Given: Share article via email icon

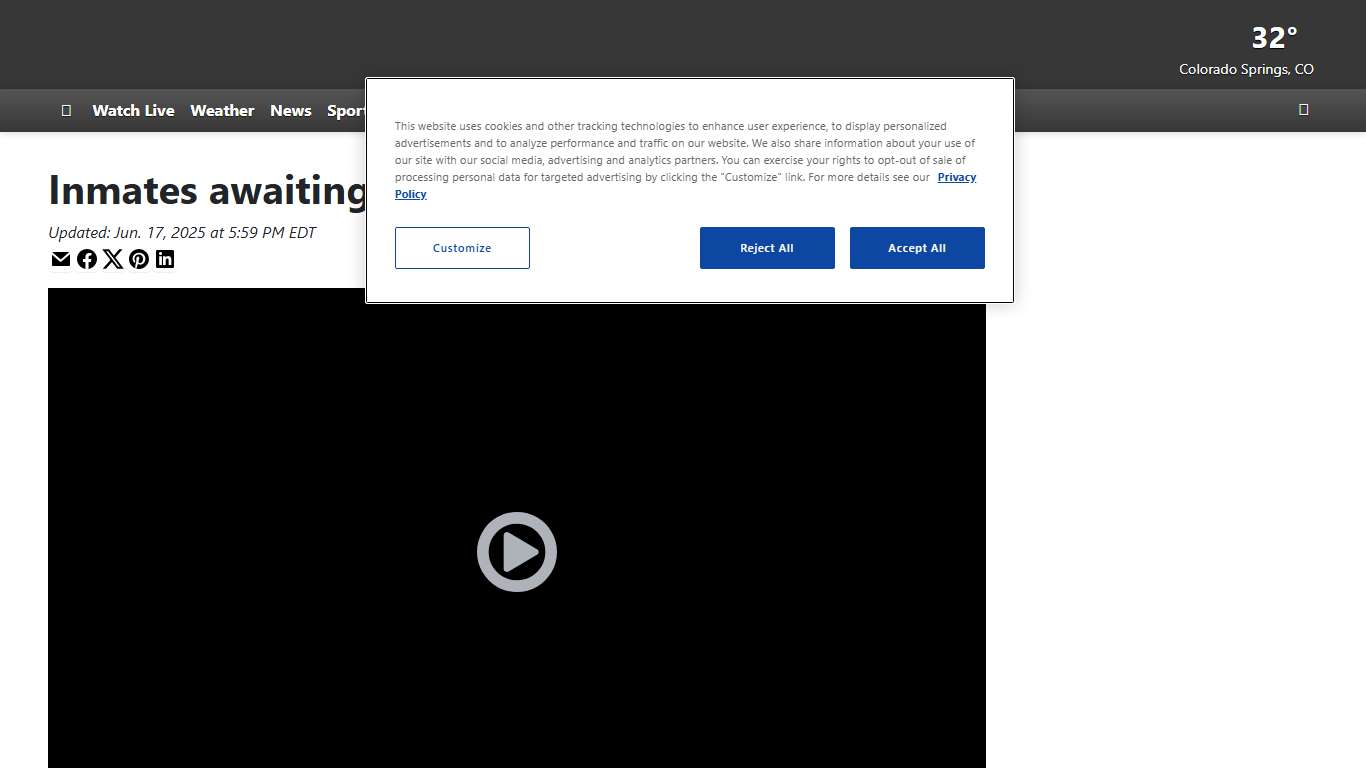Looking at the screenshot, I should [61, 260].
